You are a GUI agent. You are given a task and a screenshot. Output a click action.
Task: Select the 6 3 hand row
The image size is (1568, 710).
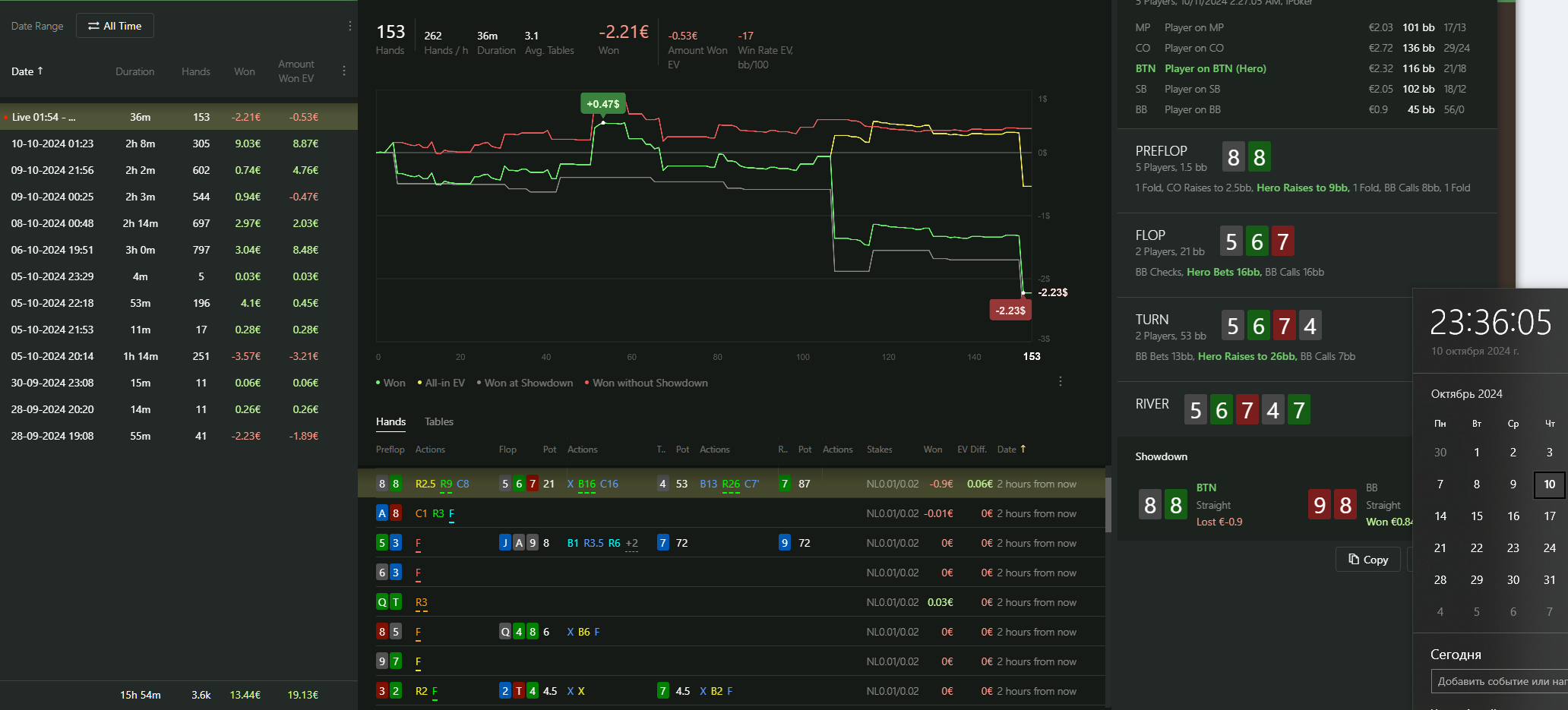tap(732, 573)
